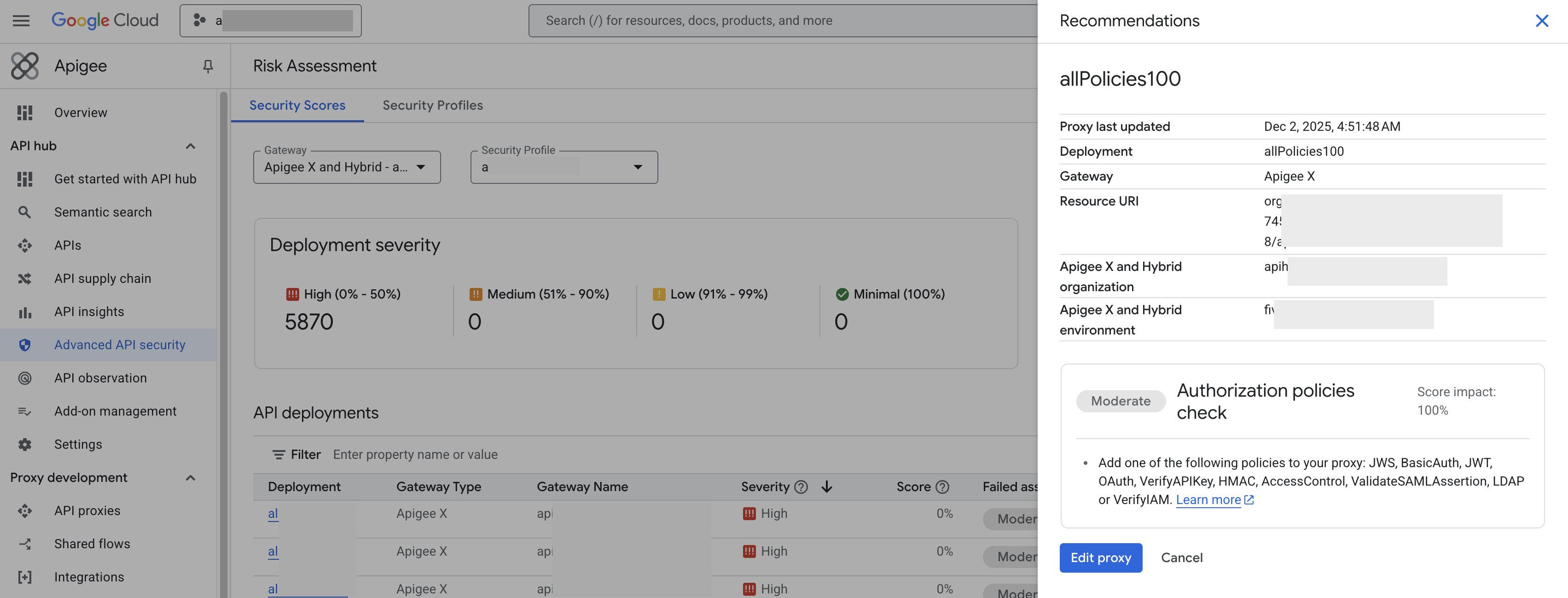Click the Settings gear icon in sidebar
The height and width of the screenshot is (598, 1568).
(x=24, y=445)
